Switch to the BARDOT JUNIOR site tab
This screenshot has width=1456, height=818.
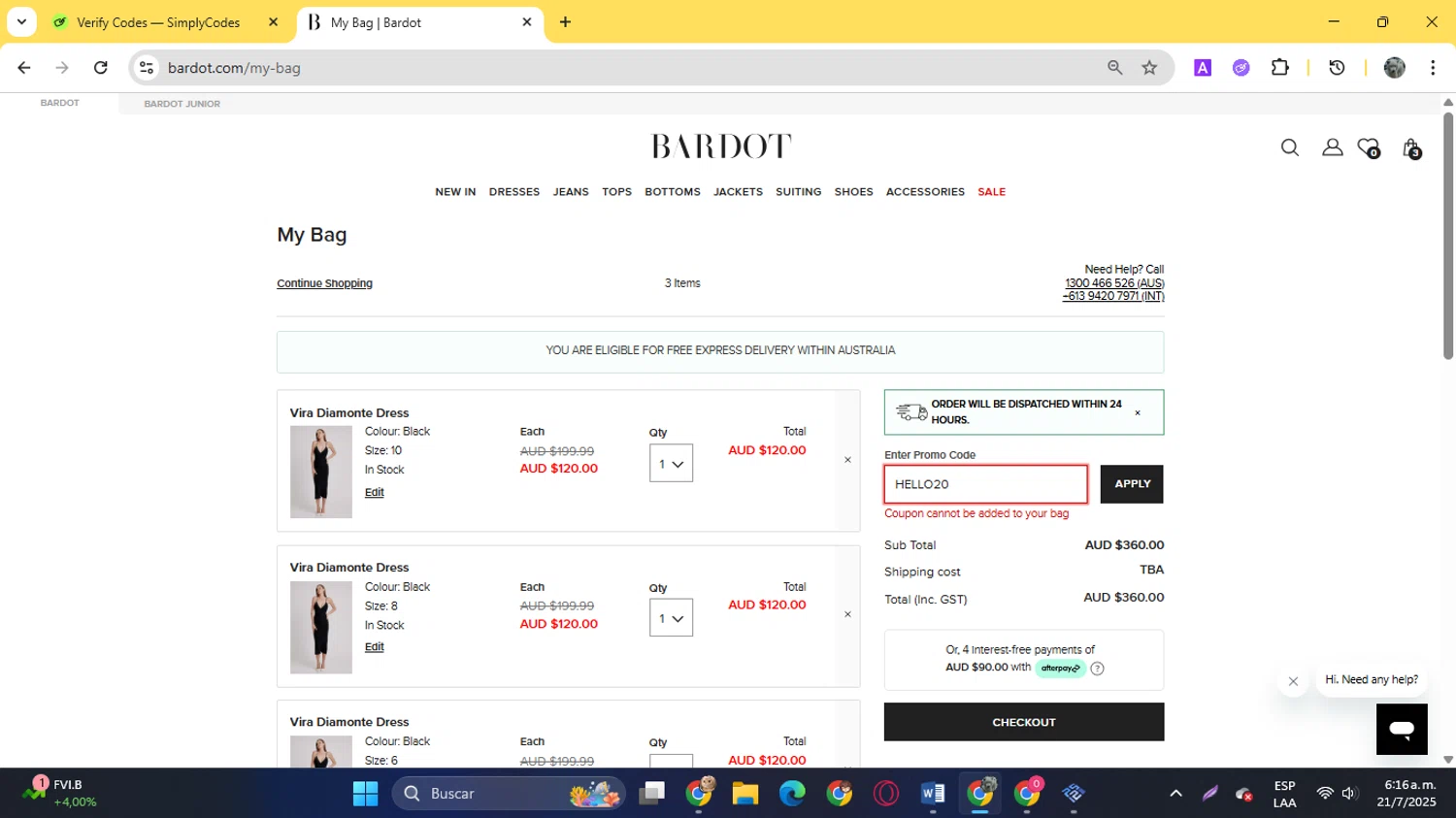pyautogui.click(x=182, y=104)
